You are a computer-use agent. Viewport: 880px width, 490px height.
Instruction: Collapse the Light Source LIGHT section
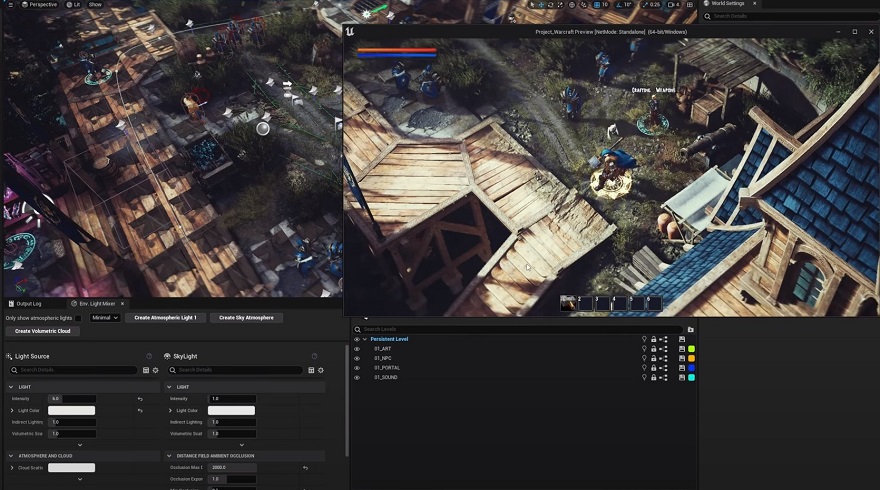tap(11, 387)
